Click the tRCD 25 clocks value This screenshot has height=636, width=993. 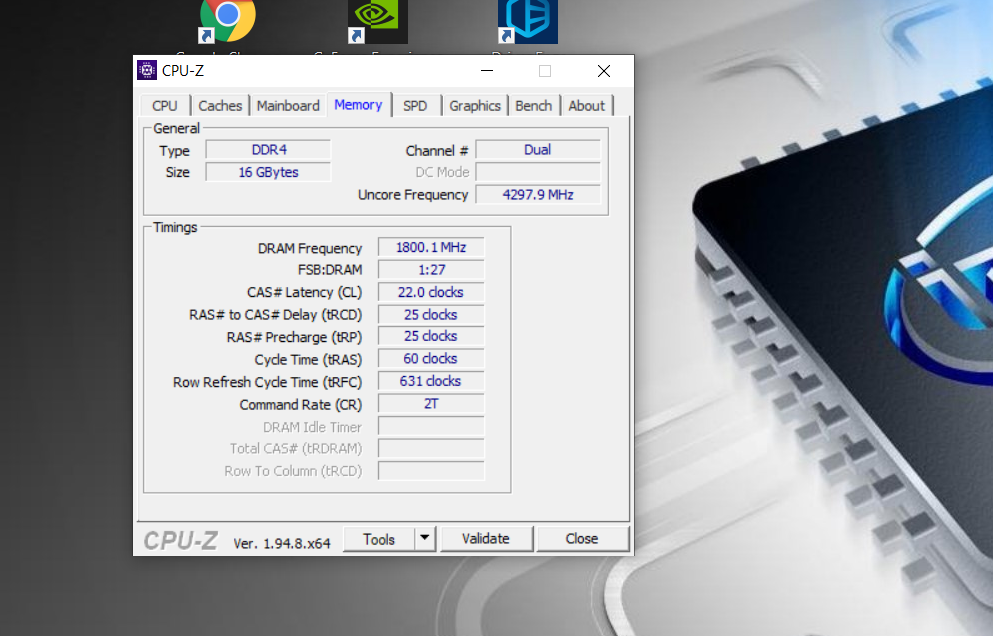(x=431, y=315)
